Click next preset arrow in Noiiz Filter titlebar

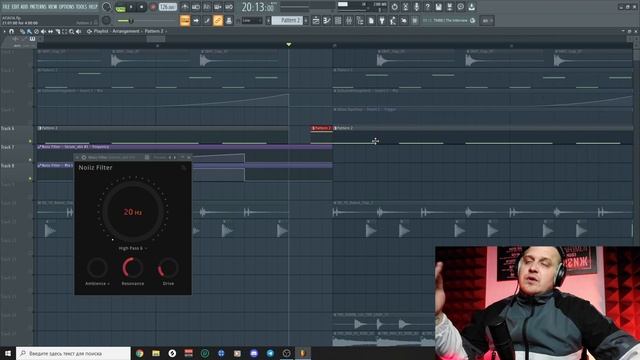(175, 157)
